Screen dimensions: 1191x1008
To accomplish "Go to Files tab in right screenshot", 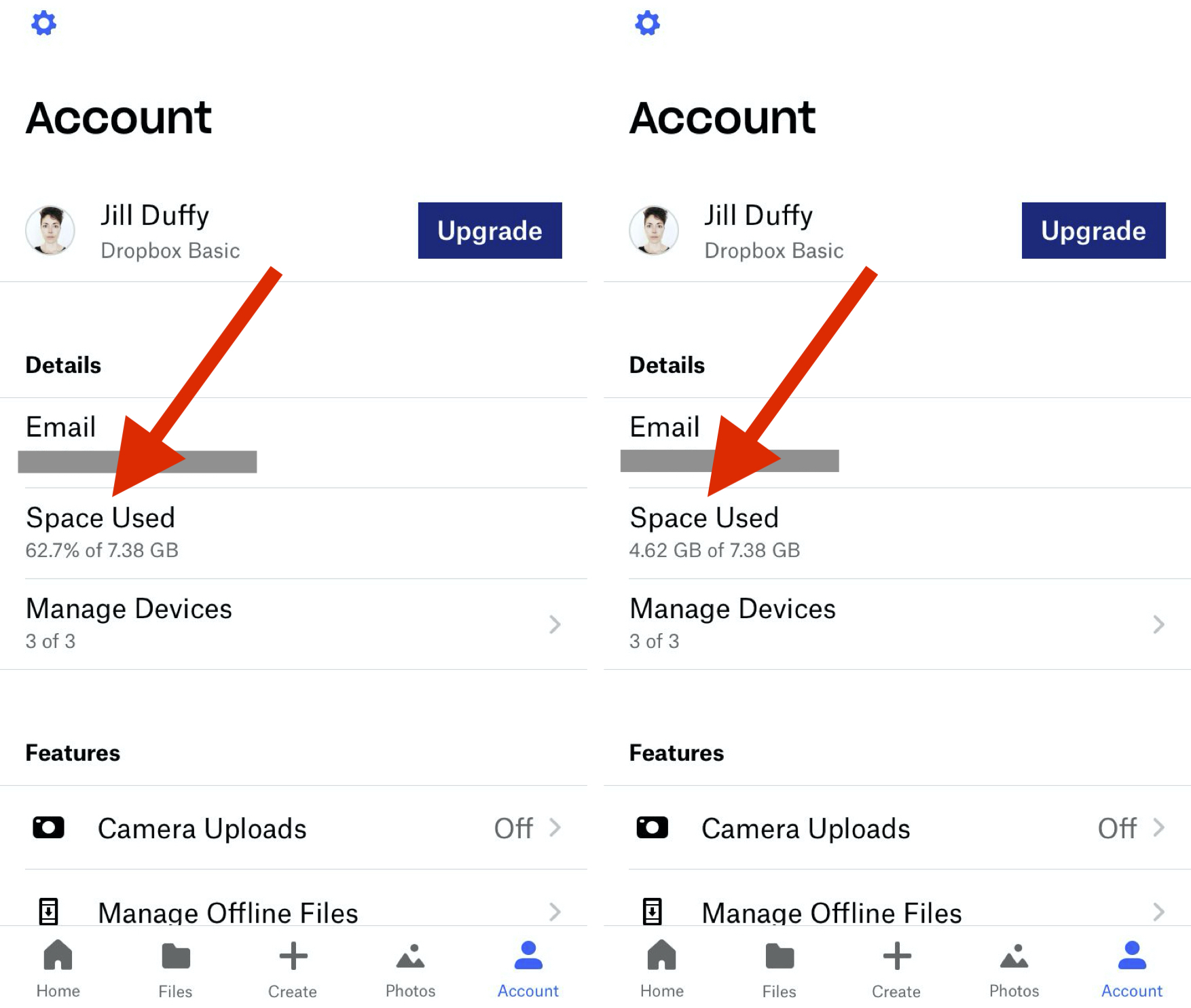I will coord(780,969).
